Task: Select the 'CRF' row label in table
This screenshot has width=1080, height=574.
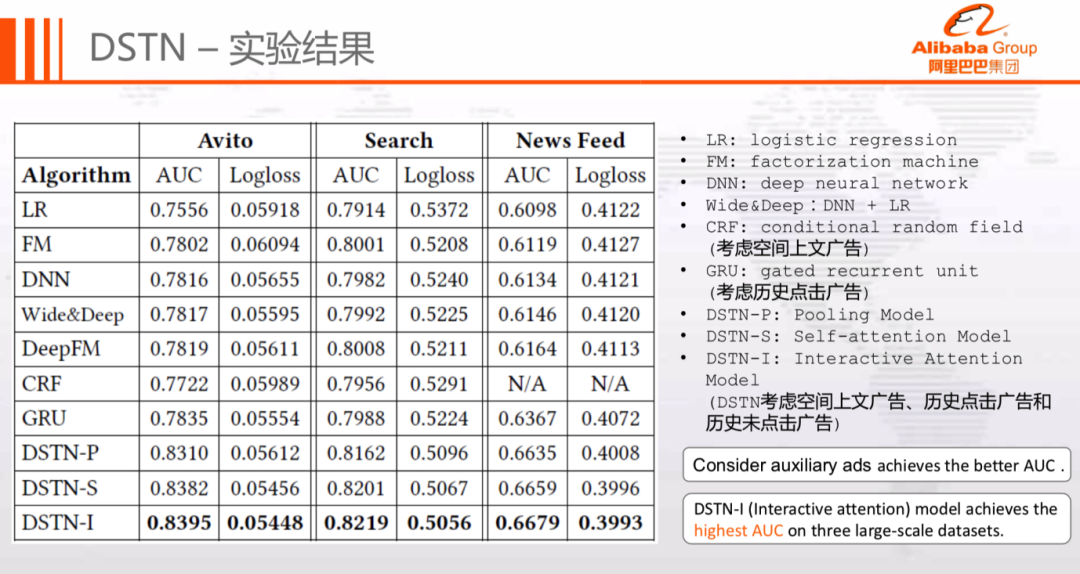Action: point(41,383)
